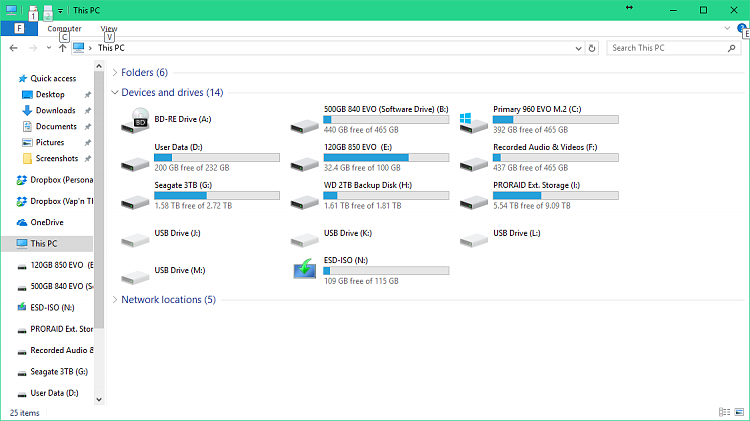Select the USB Drive (K:) icon
This screenshot has height=421, width=750.
[x=304, y=240]
